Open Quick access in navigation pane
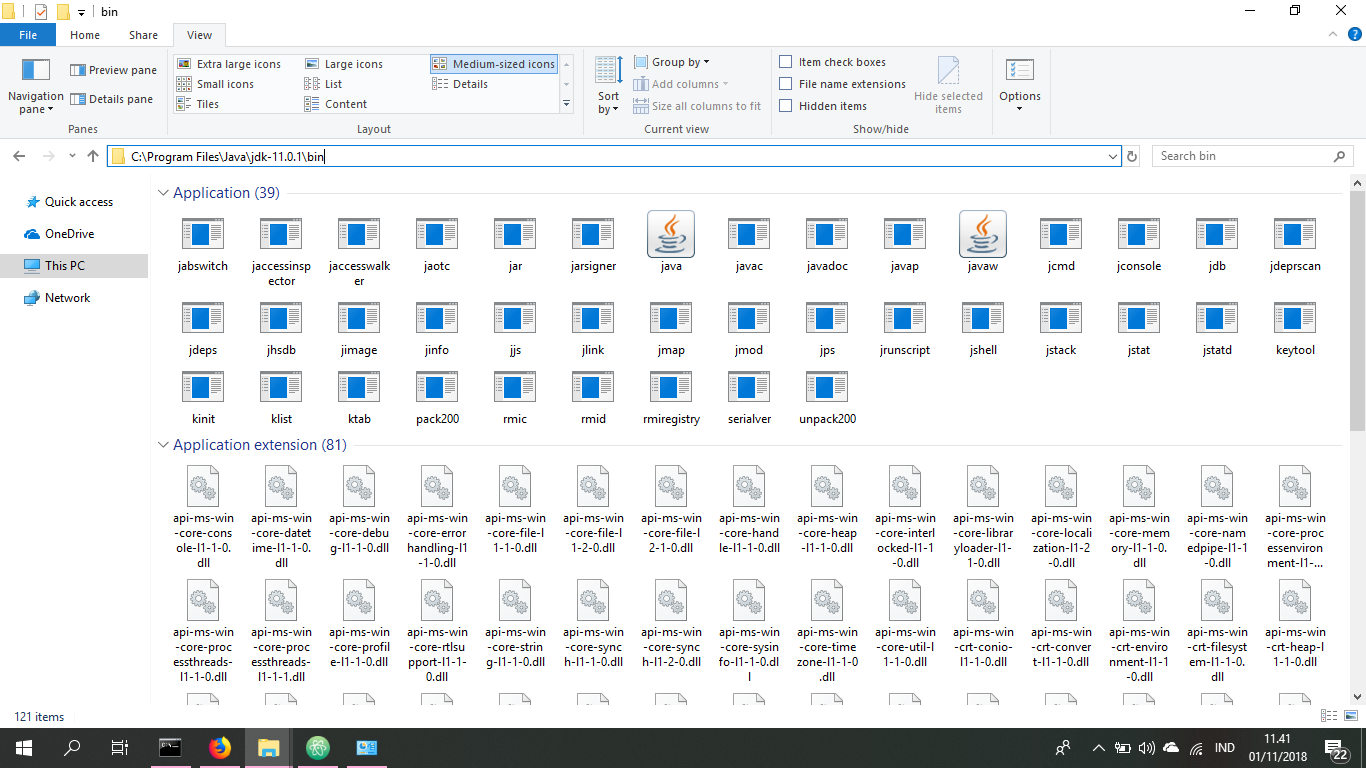Image resolution: width=1366 pixels, height=768 pixels. click(x=68, y=202)
